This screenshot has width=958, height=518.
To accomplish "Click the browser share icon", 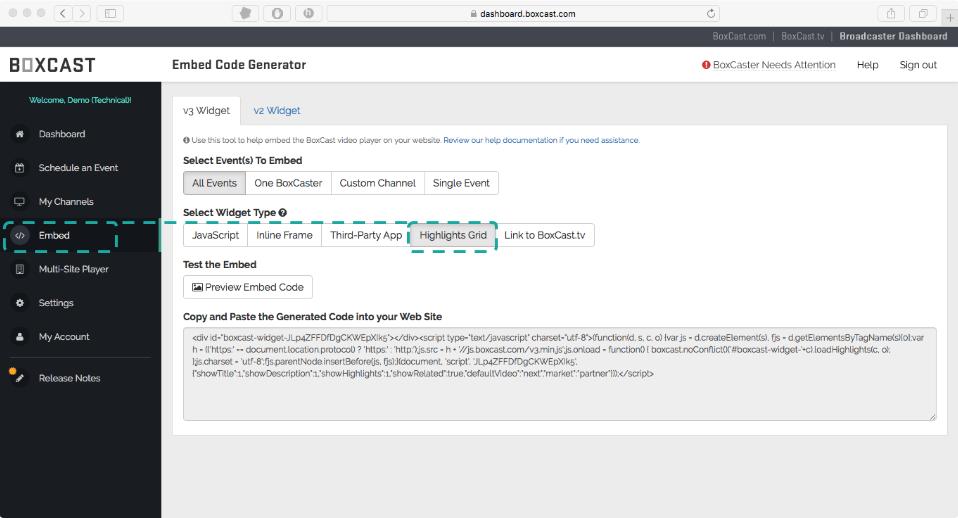I will [x=888, y=14].
